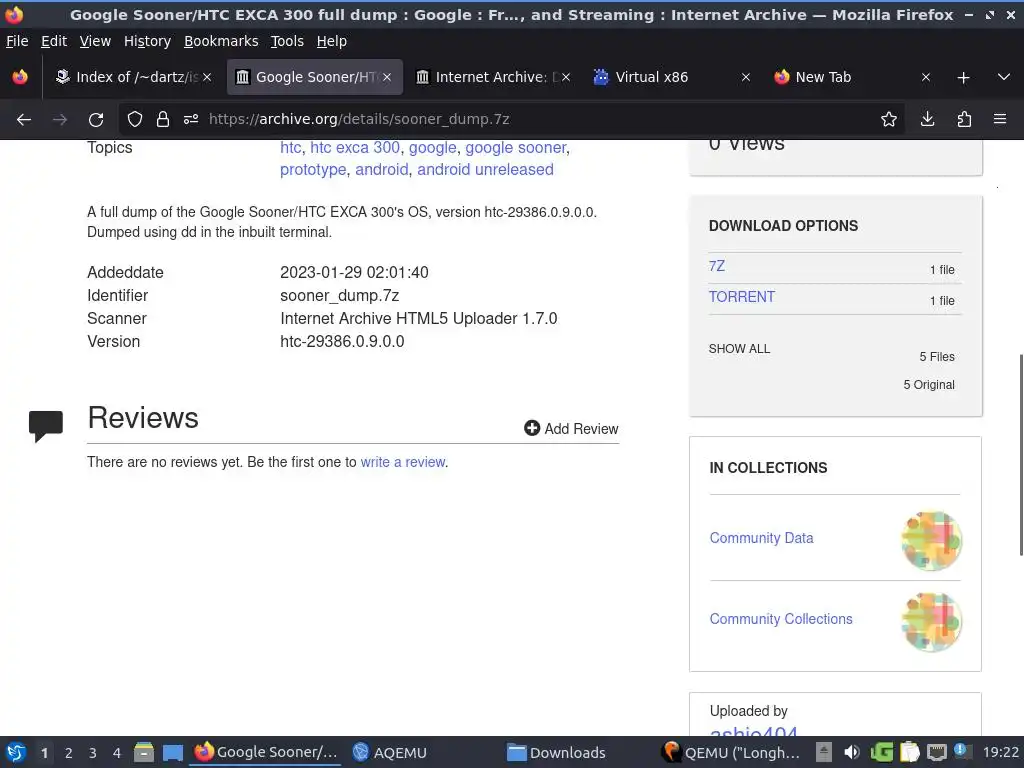1024x768 pixels.
Task: Open the Edit menu
Action: click(x=54, y=41)
